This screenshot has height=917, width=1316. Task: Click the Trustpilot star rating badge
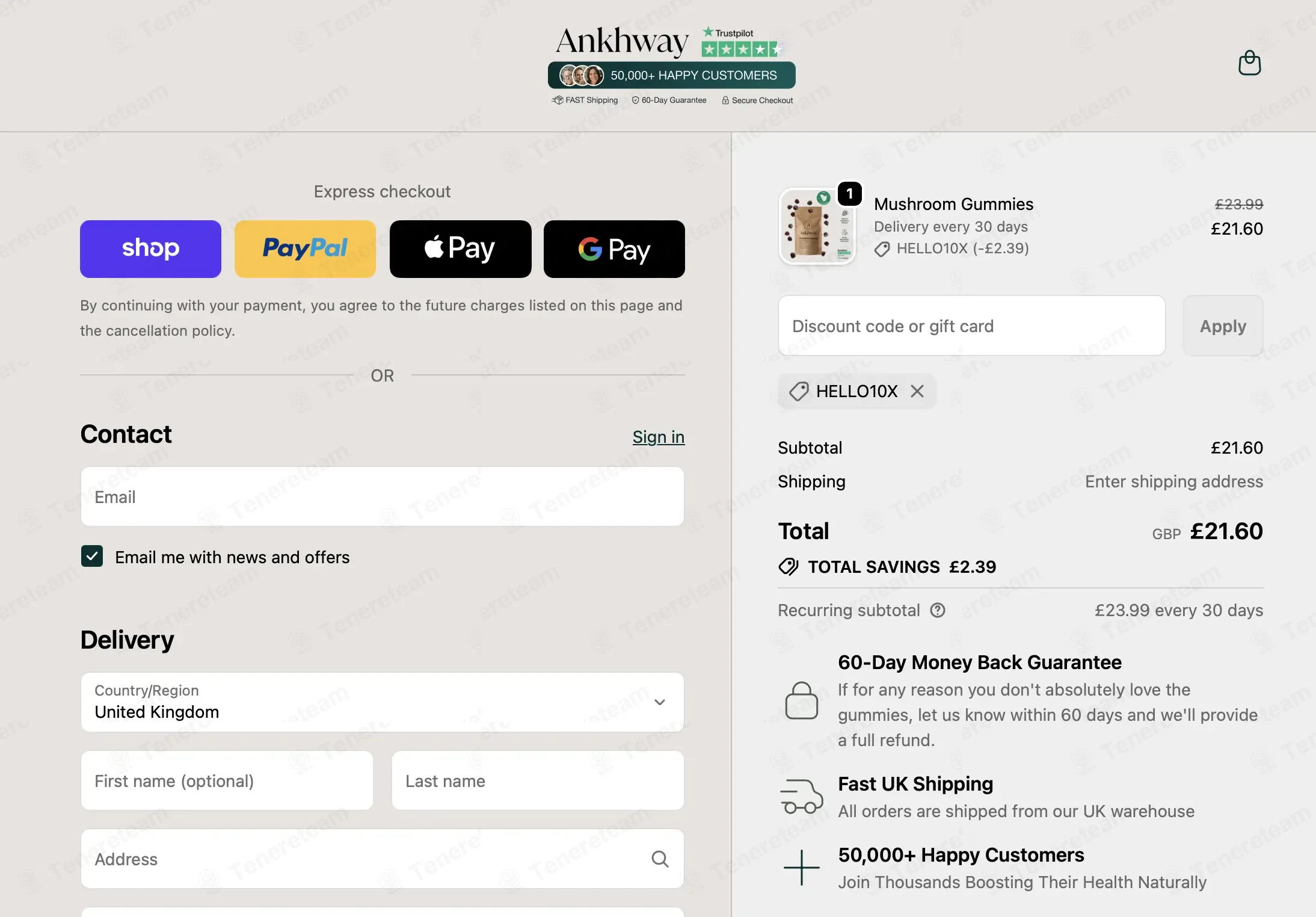click(x=741, y=42)
